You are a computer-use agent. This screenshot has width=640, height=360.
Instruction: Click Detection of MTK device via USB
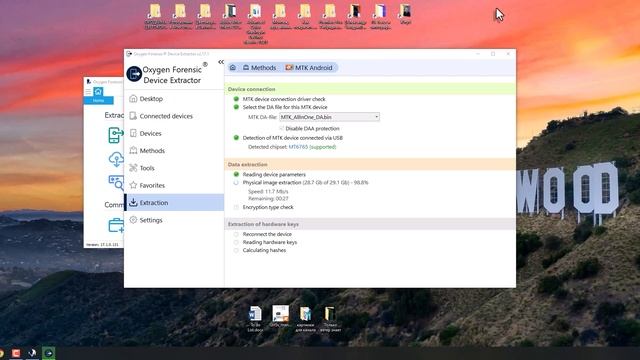pyautogui.click(x=293, y=138)
